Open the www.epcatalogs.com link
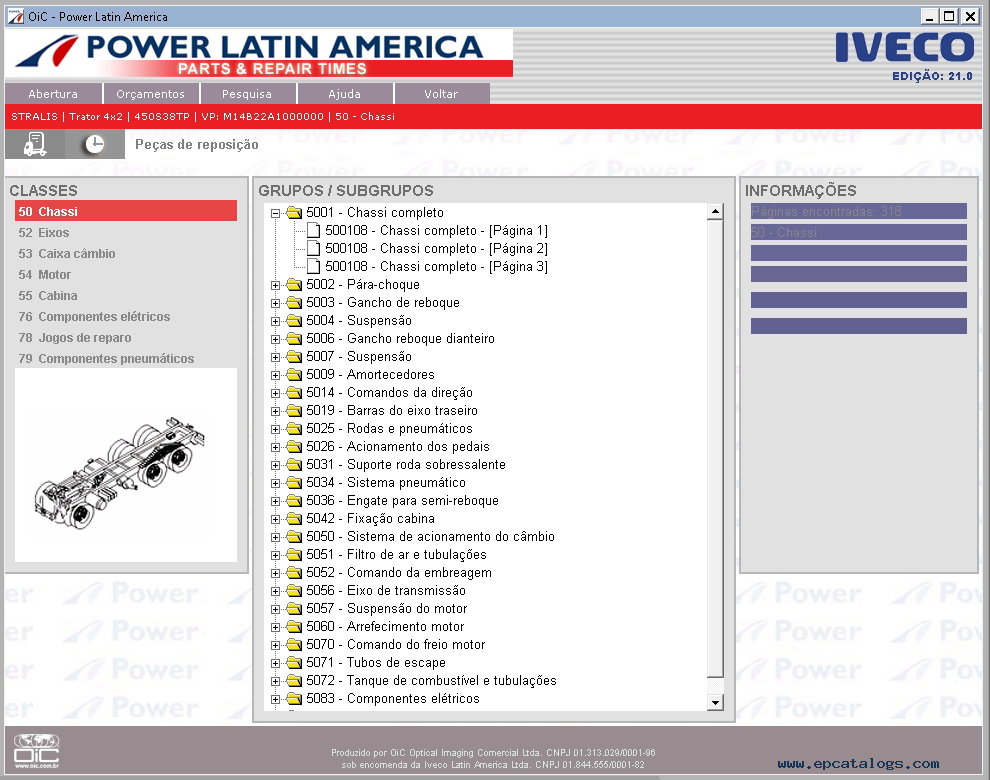The image size is (990, 780). (x=858, y=764)
